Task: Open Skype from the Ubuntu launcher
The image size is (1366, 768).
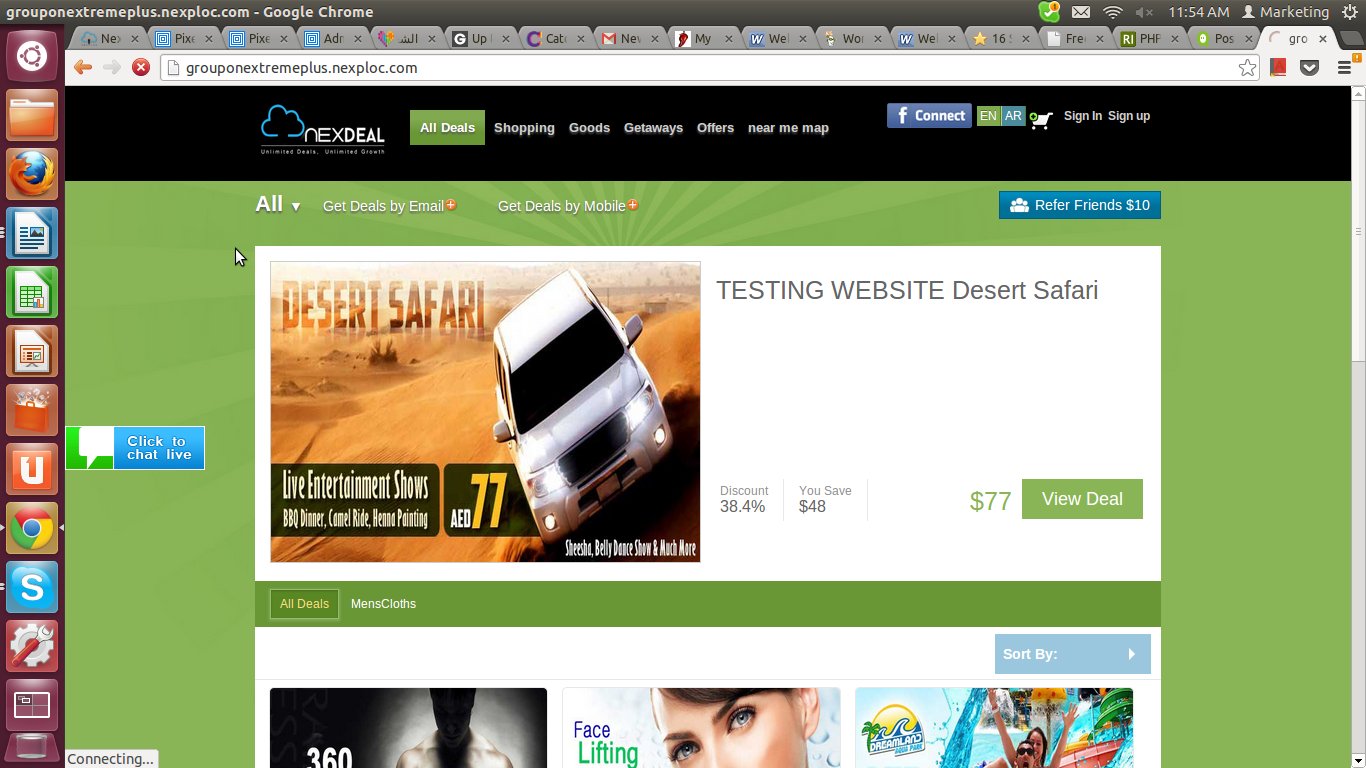Action: tap(32, 587)
